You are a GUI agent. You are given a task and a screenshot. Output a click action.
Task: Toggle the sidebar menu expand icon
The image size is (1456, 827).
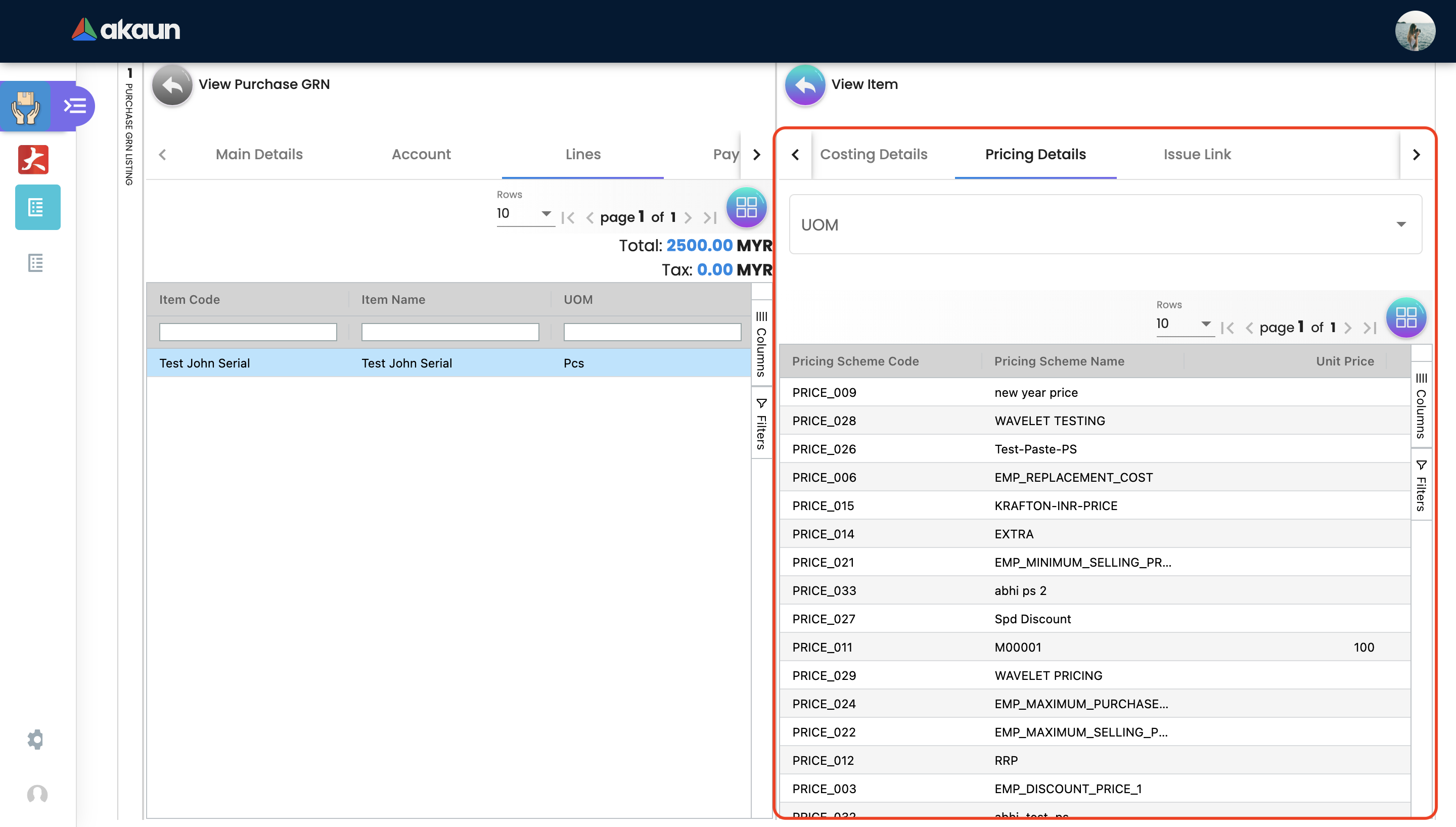(x=75, y=106)
